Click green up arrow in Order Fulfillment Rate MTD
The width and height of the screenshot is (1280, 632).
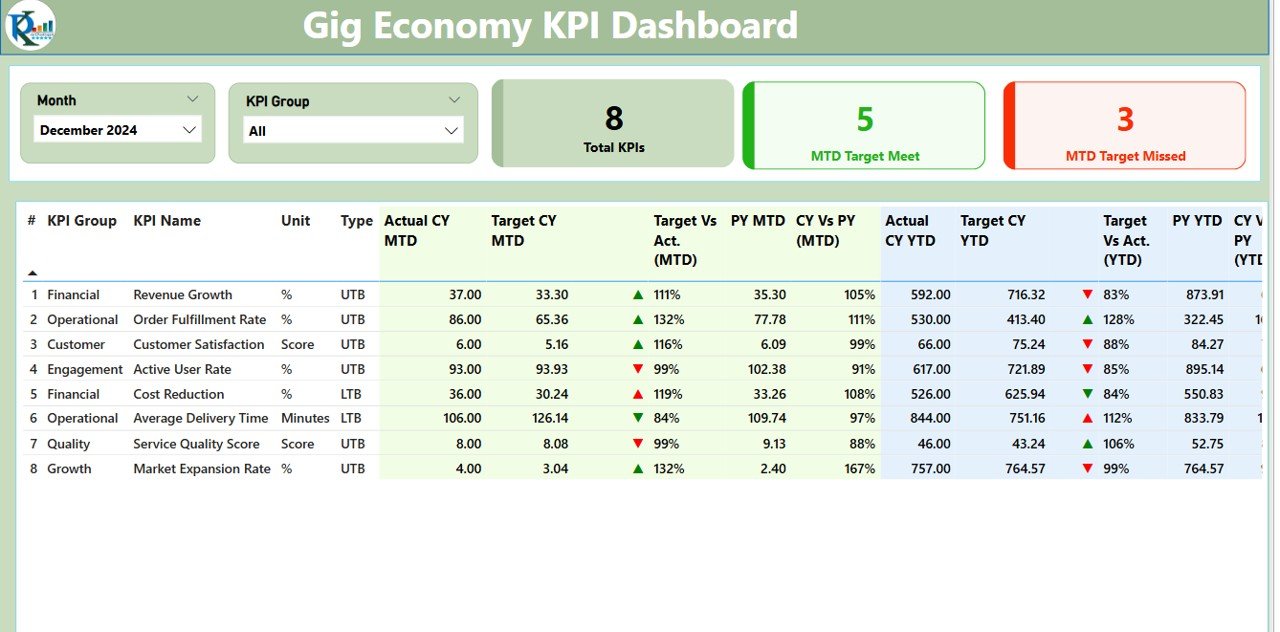point(638,320)
